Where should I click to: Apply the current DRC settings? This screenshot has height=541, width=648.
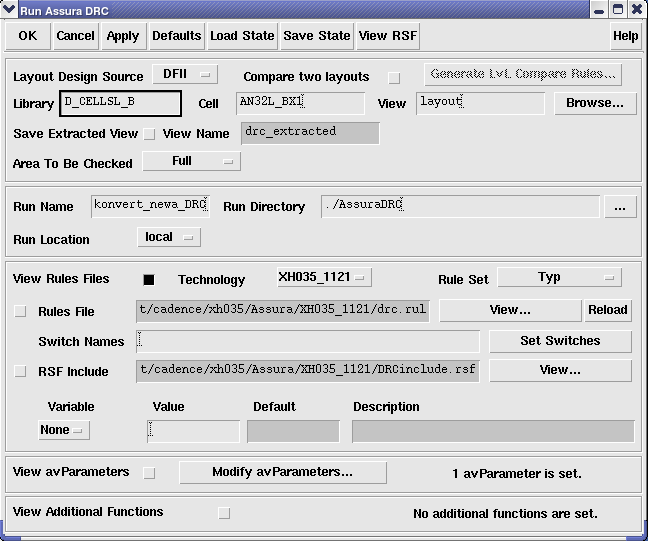[x=123, y=36]
